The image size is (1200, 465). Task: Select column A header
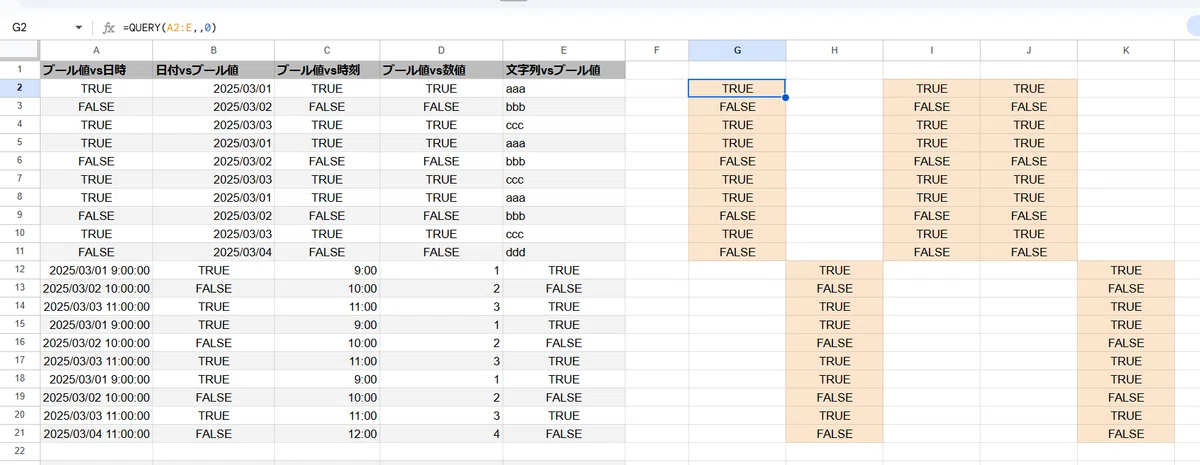point(96,50)
